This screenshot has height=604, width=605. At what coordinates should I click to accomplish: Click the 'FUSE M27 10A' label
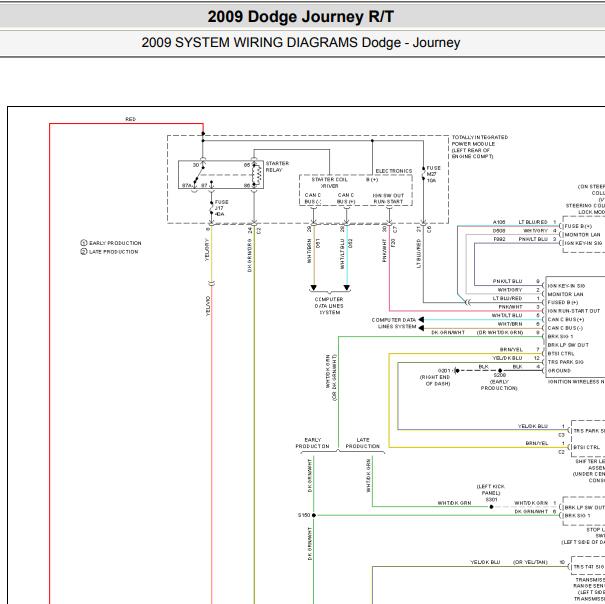[x=433, y=174]
